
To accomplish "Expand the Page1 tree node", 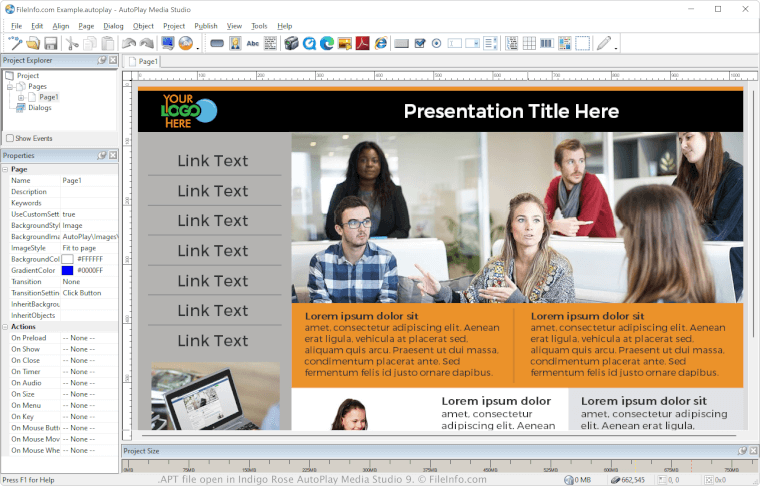I will [x=20, y=97].
